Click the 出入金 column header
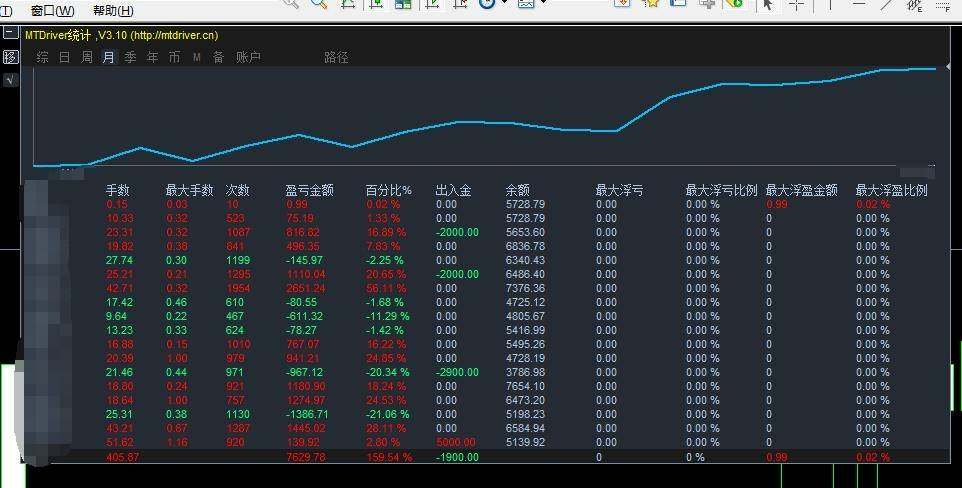The width and height of the screenshot is (962, 488). click(453, 190)
